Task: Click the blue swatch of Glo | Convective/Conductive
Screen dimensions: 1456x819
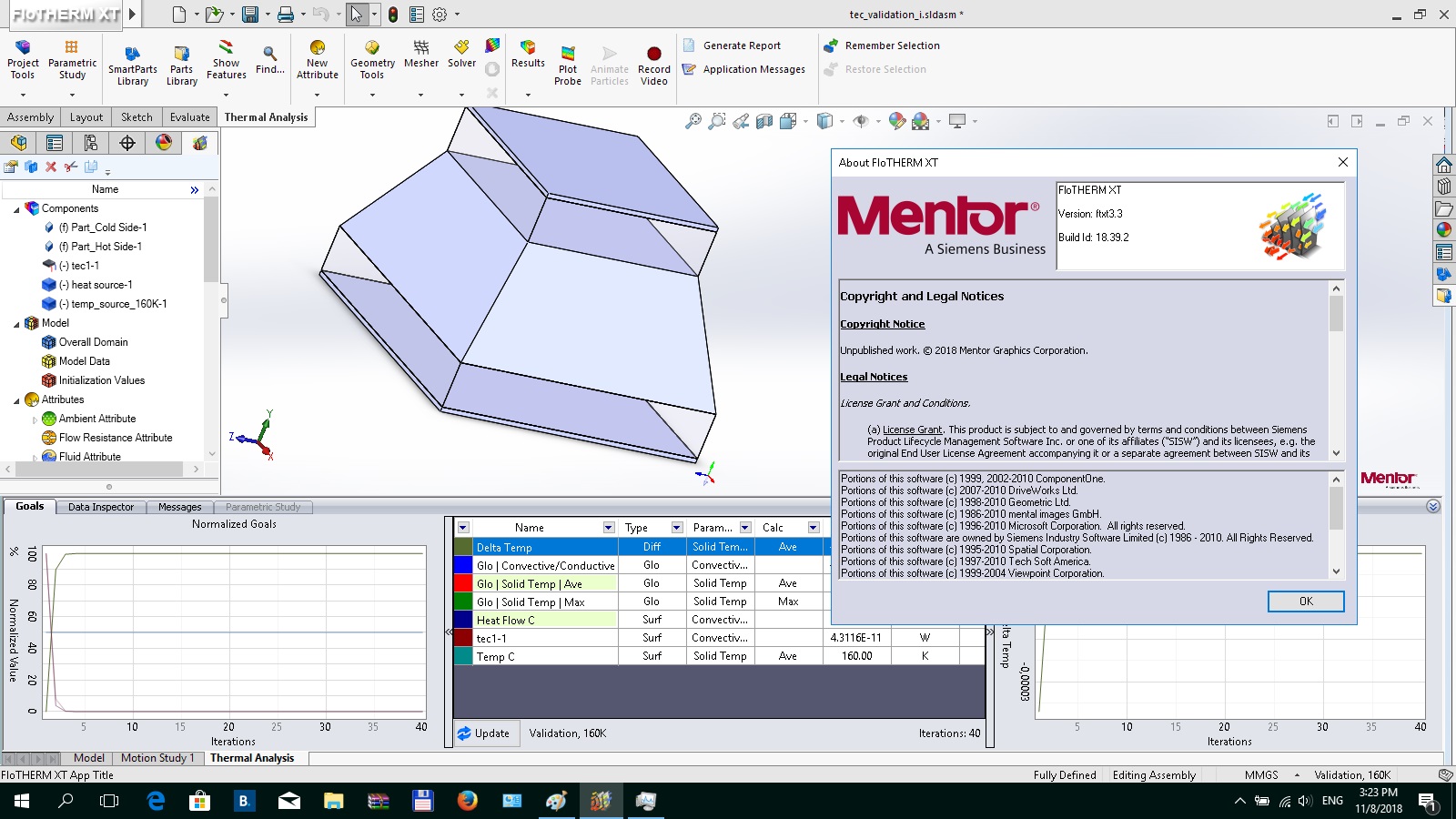Action: click(x=463, y=565)
